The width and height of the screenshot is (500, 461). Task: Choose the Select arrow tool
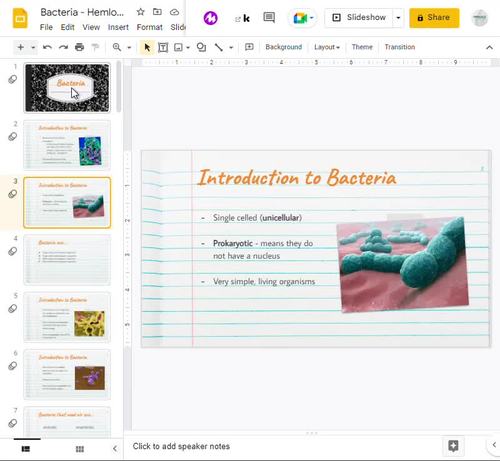(147, 47)
